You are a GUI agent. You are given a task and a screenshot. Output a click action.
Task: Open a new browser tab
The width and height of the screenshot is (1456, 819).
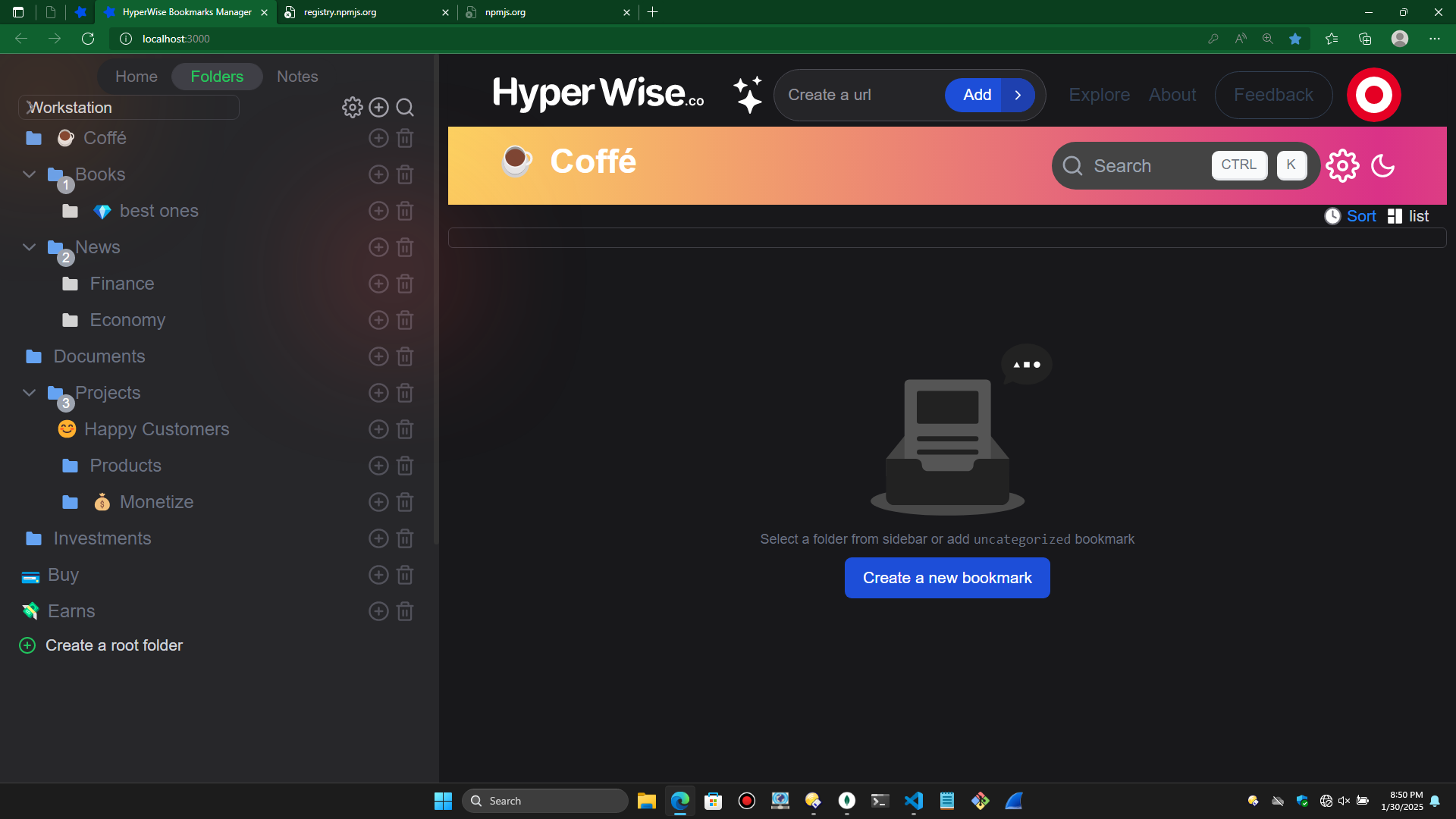click(652, 12)
